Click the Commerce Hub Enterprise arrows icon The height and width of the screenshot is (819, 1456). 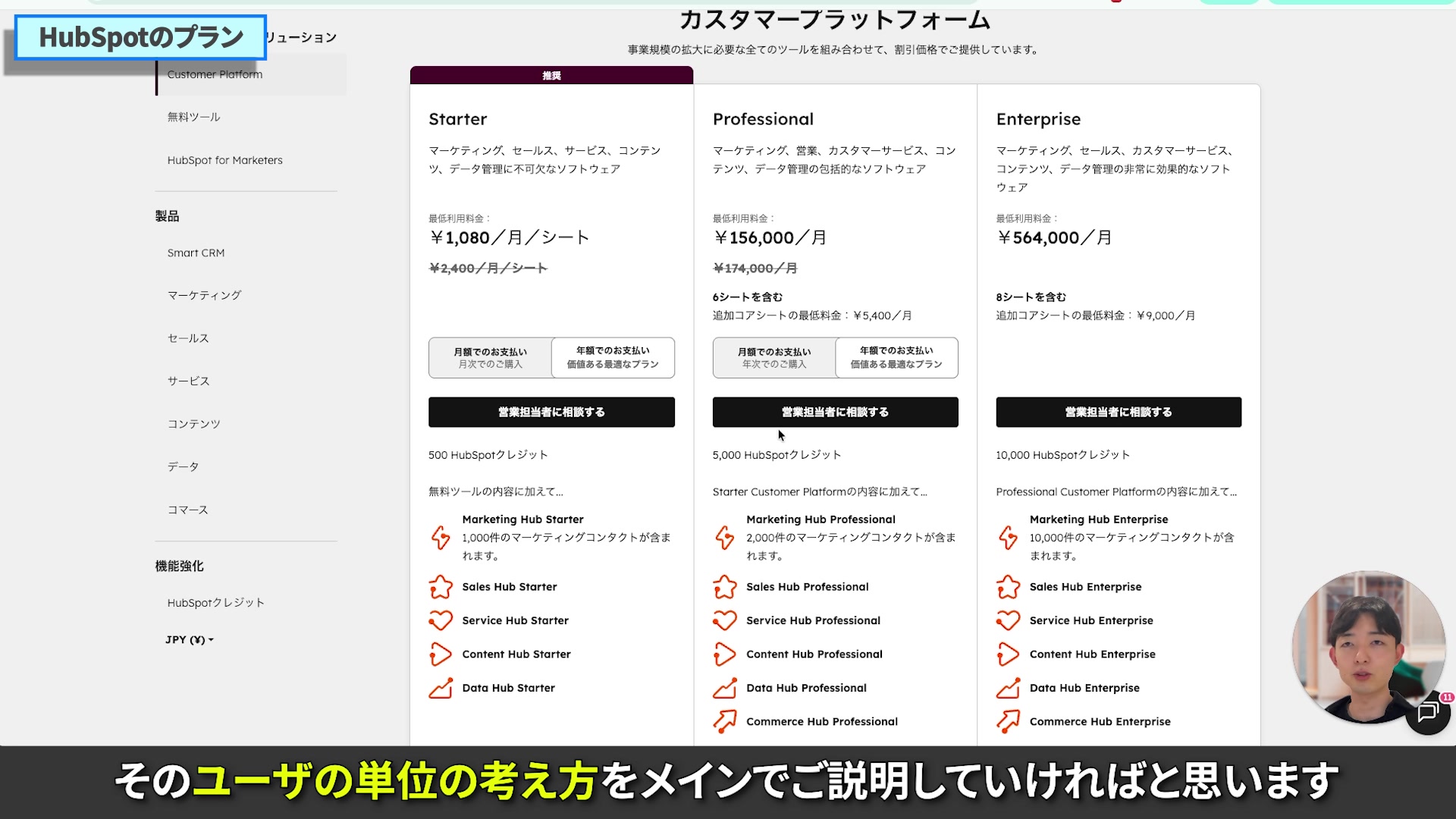1009,722
